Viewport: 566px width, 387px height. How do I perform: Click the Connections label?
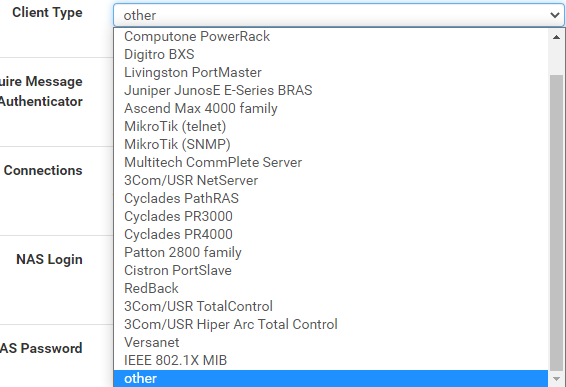tap(43, 170)
